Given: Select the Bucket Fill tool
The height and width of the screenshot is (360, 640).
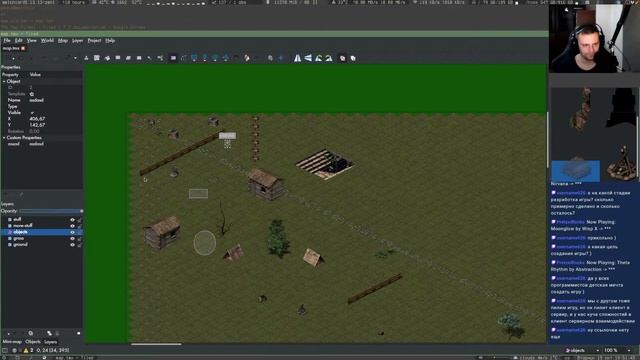Looking at the screenshot, I should pos(107,58).
